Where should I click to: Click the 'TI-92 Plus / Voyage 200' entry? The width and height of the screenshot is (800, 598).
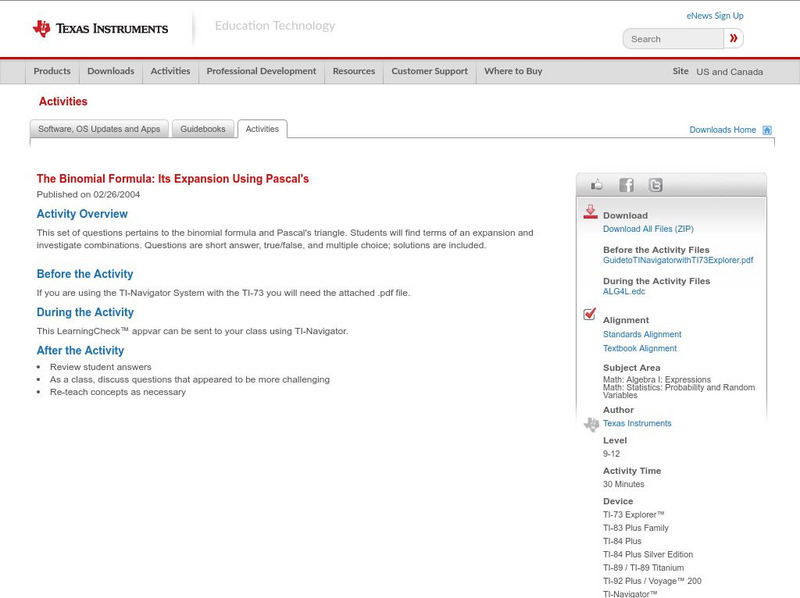tap(652, 581)
